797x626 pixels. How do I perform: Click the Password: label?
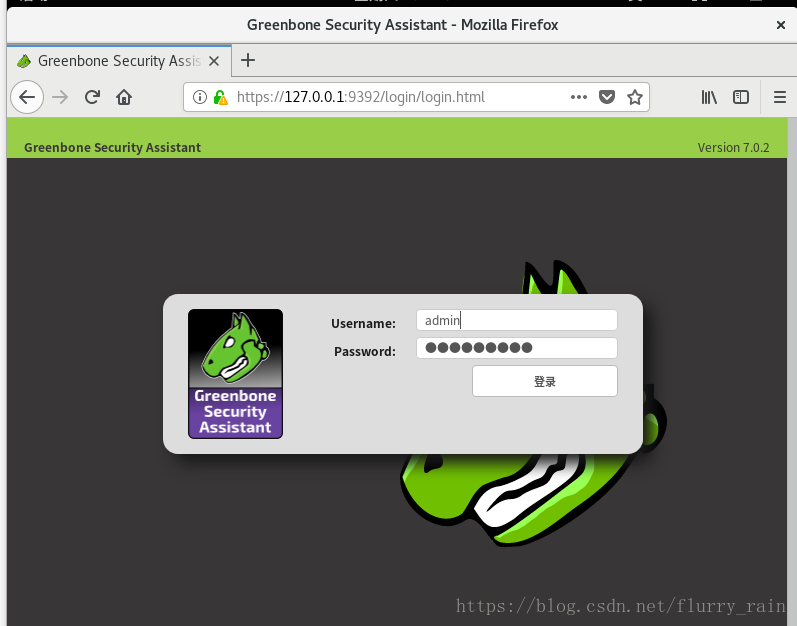point(364,351)
